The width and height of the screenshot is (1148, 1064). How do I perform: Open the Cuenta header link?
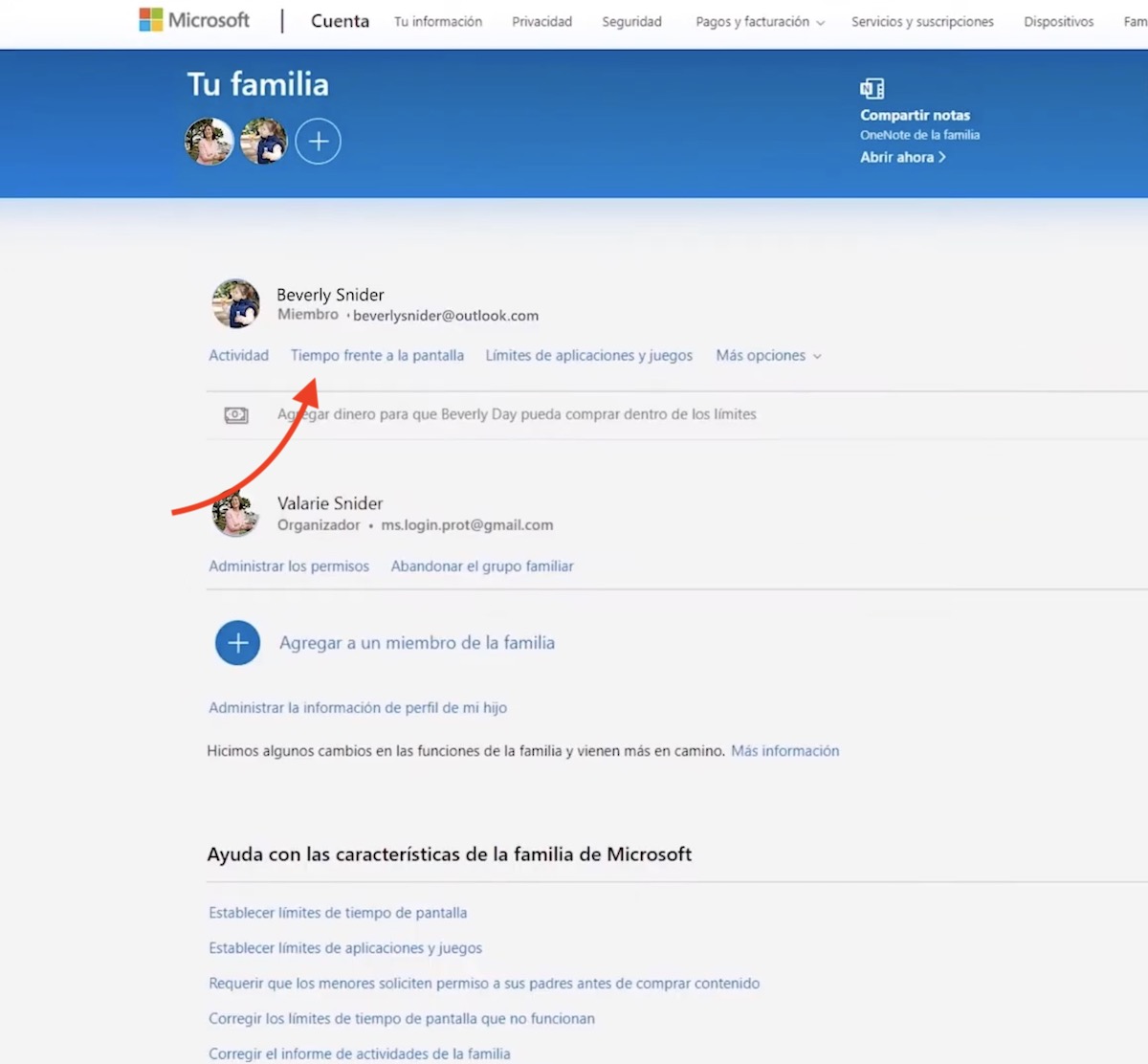click(340, 21)
